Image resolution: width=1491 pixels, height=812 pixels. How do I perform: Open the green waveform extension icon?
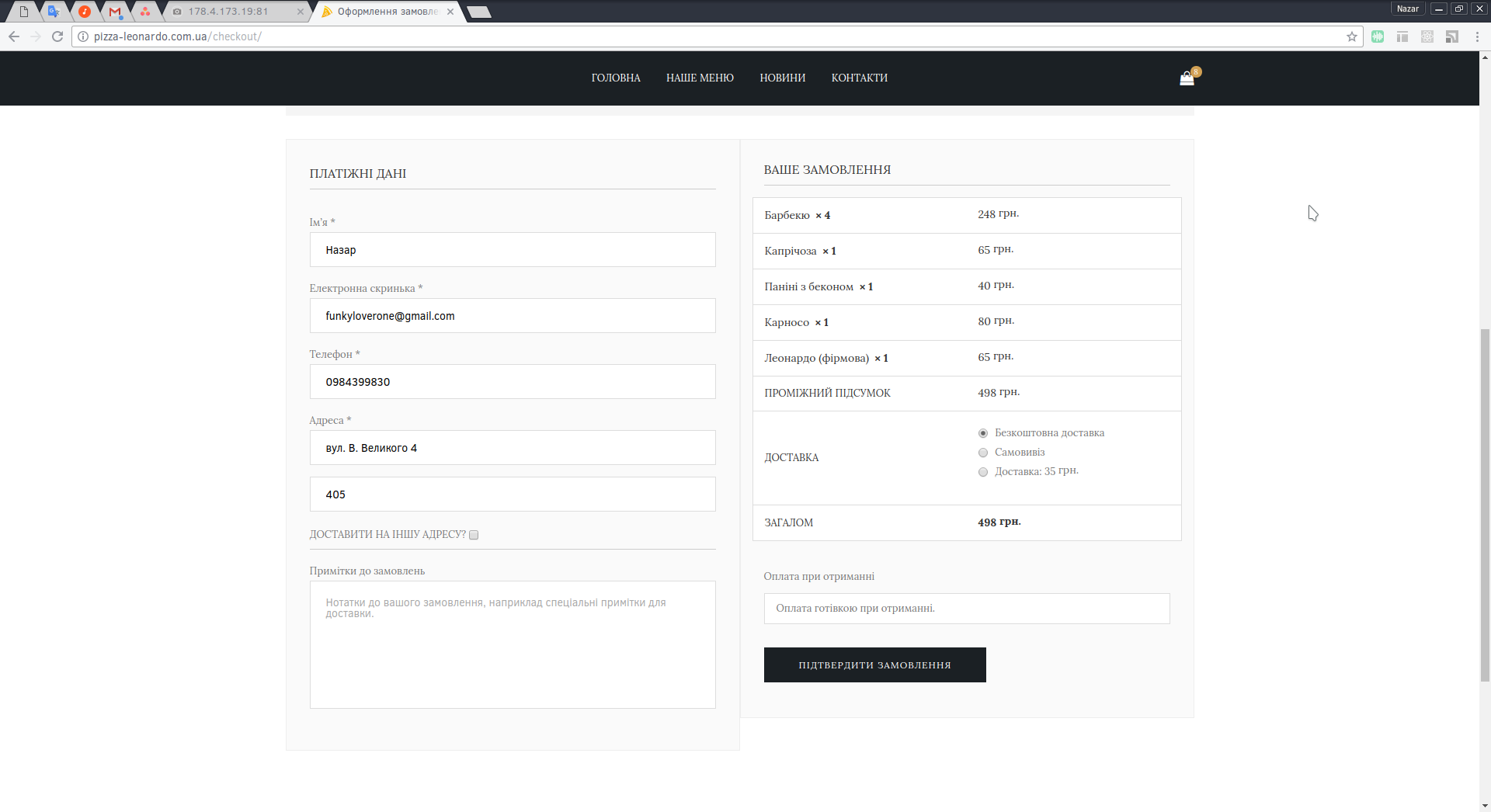[1378, 36]
